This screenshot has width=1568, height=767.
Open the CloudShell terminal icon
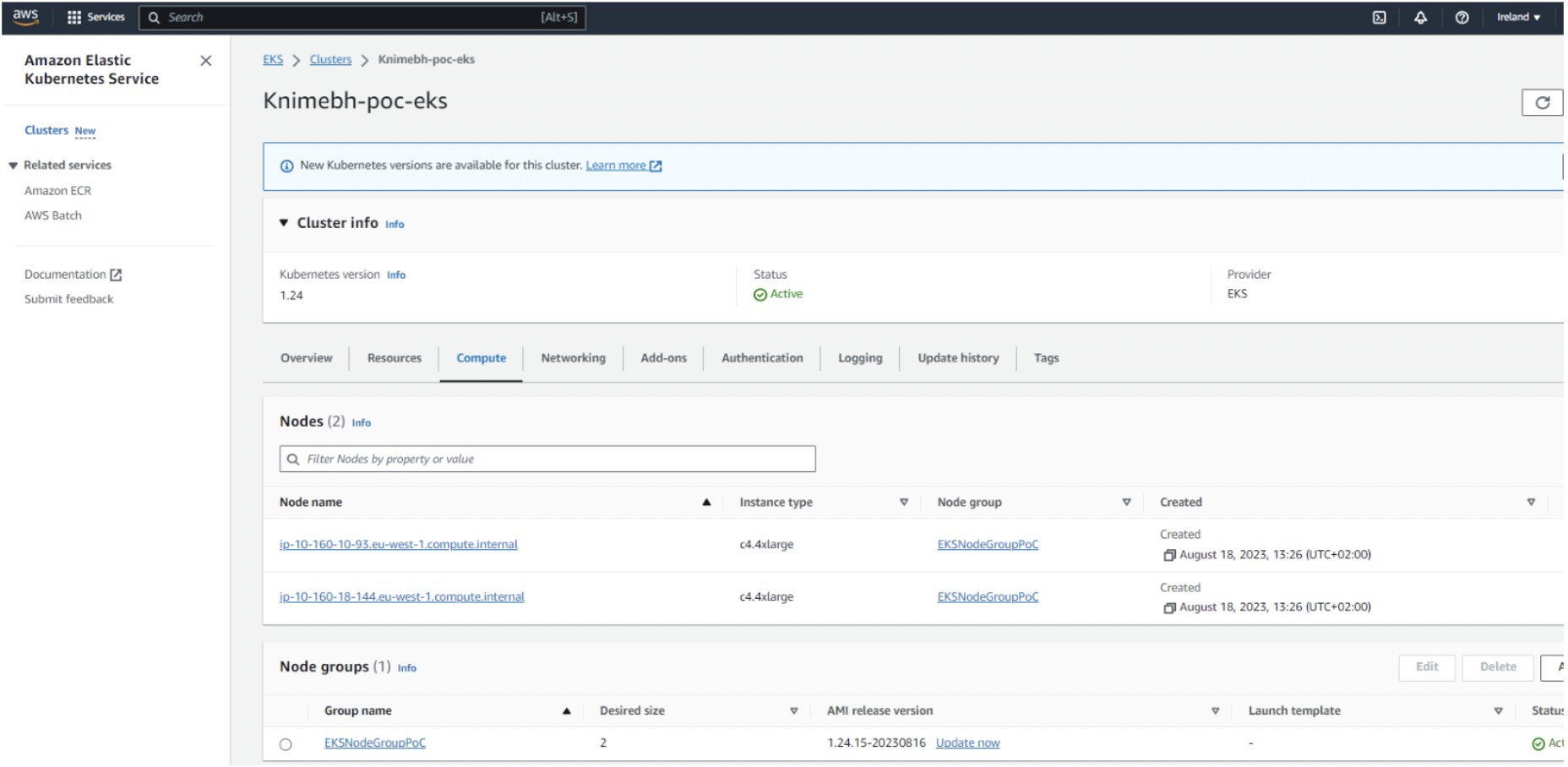point(1379,17)
